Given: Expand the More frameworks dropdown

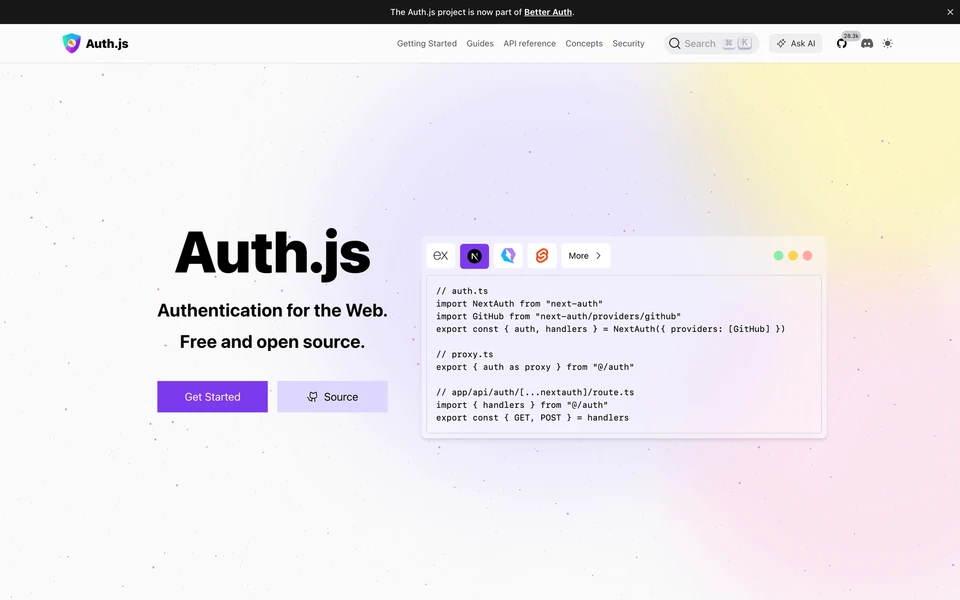Looking at the screenshot, I should click(x=585, y=256).
